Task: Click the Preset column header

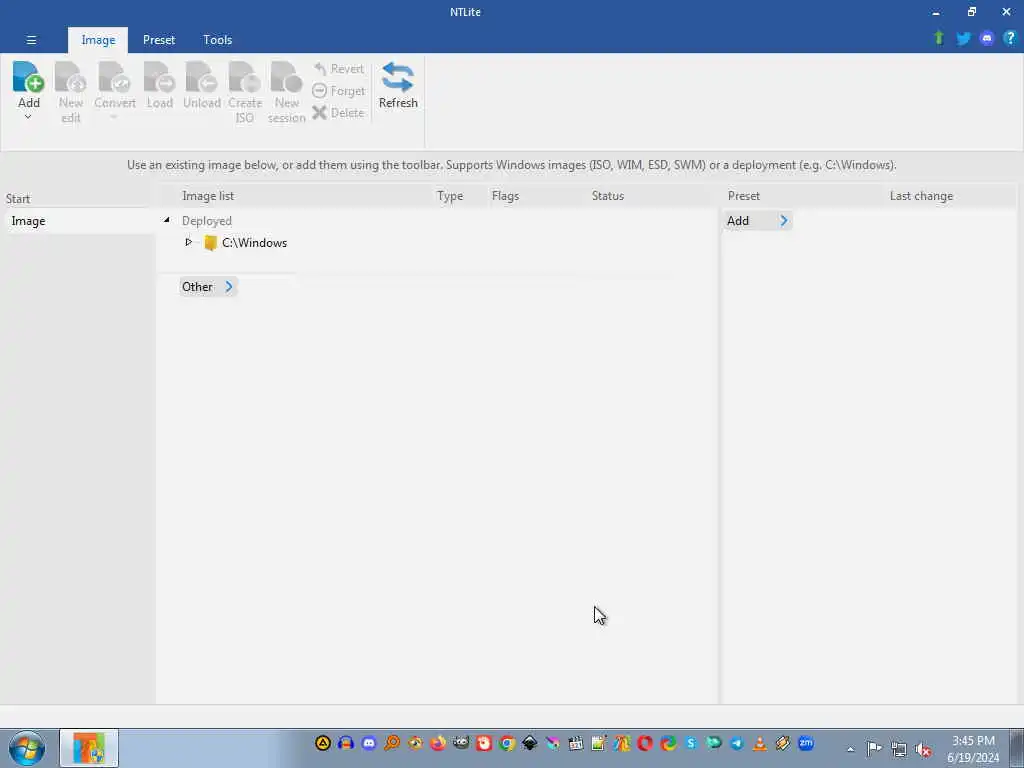Action: (743, 196)
